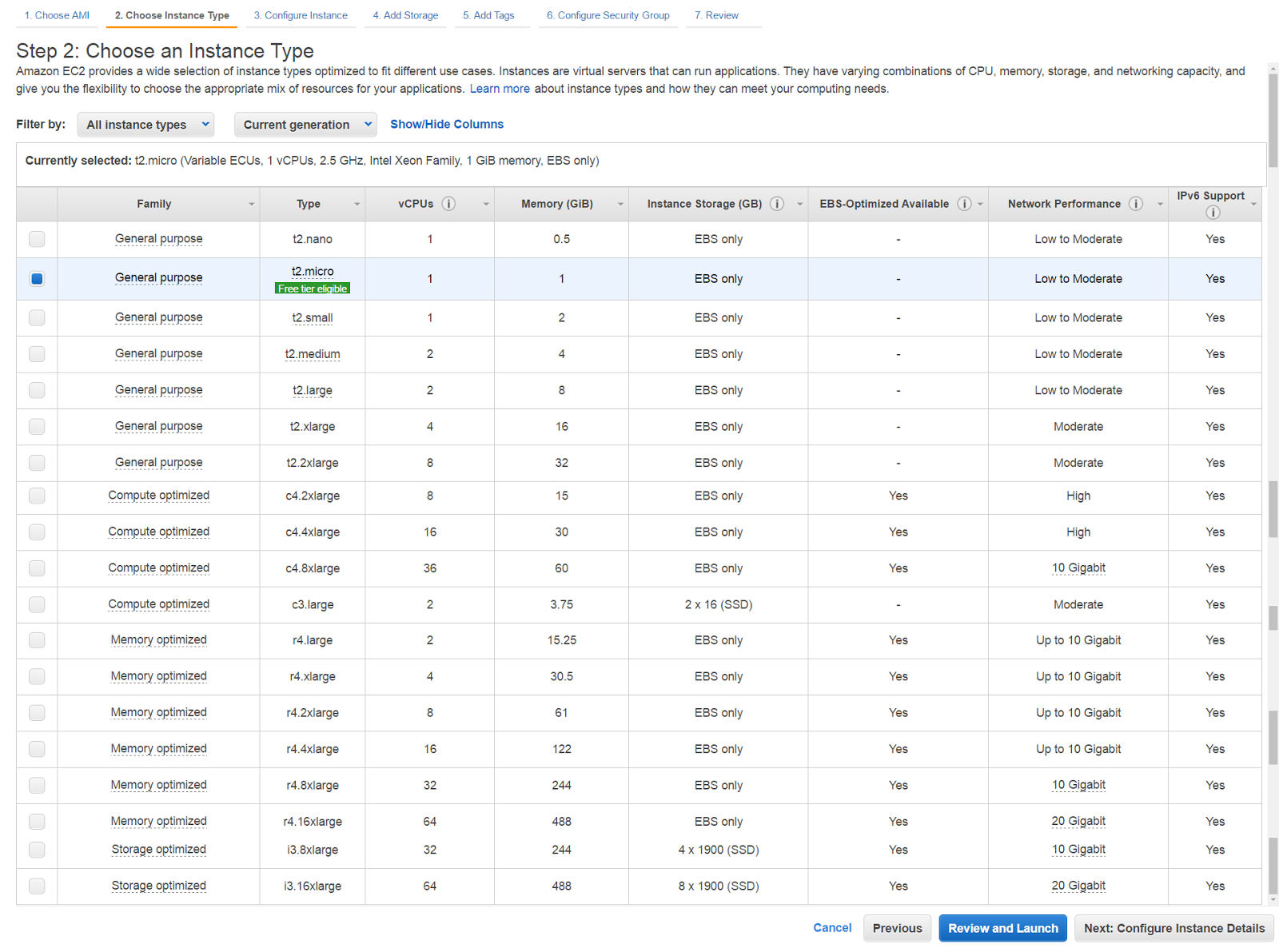Uncheck the selected t2.micro row checkbox
The image size is (1279, 952).
37,279
